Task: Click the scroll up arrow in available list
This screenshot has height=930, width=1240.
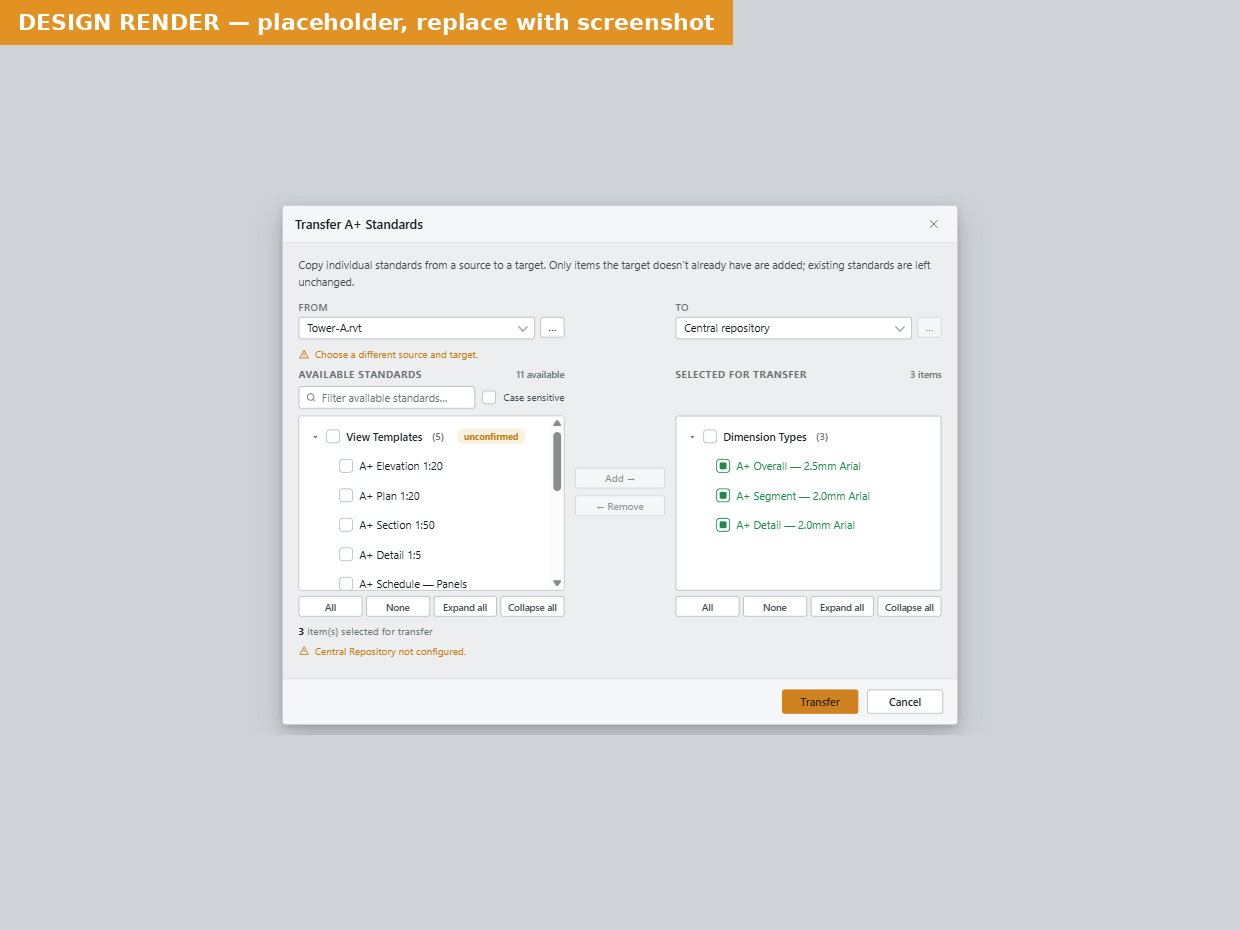Action: [557, 423]
